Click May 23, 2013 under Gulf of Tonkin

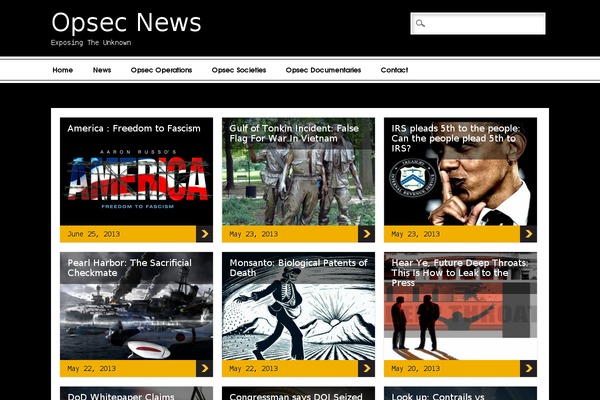[x=254, y=234]
